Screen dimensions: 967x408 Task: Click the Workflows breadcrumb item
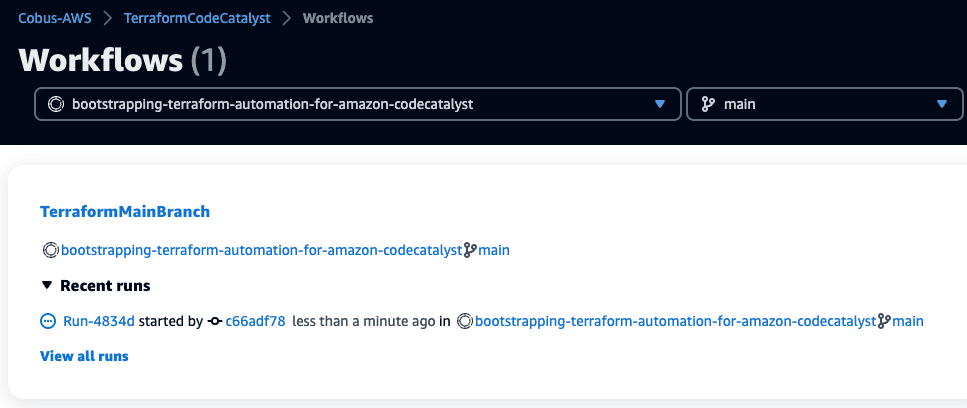coord(338,18)
